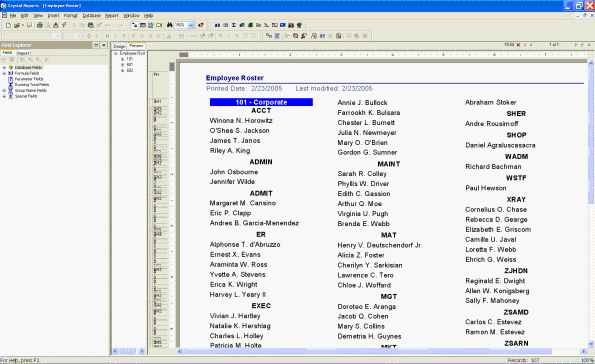
Task: Expand the Database Fields node
Action: (4, 68)
